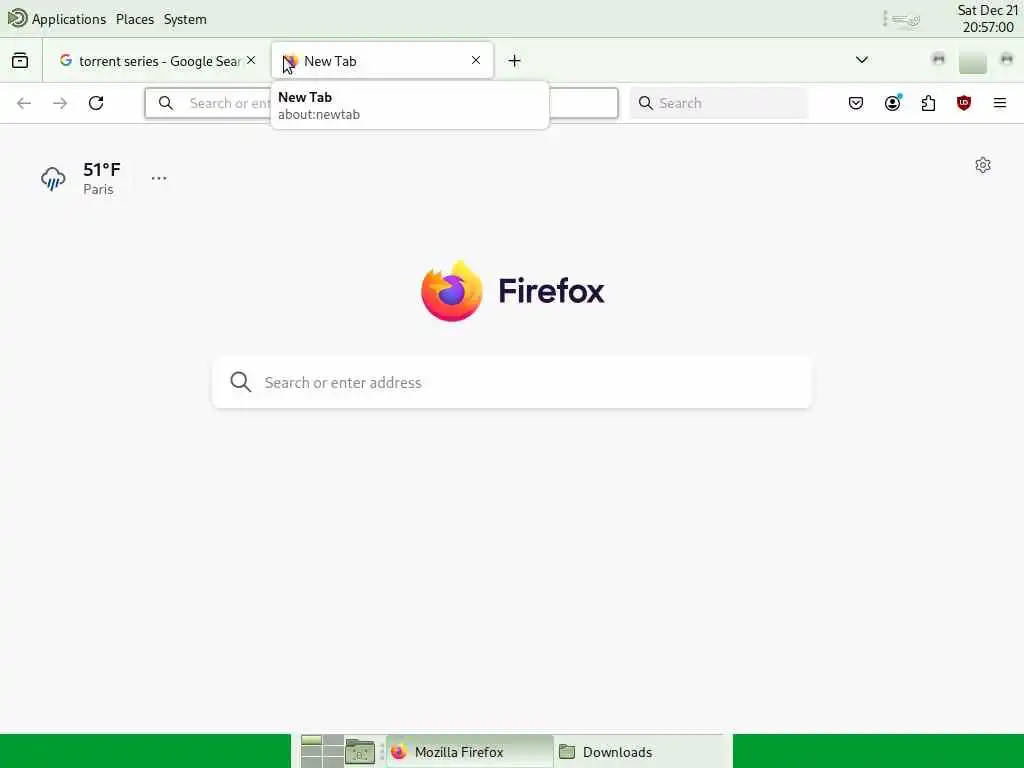1024x768 pixels.
Task: Click the rain cloud weather icon
Action: pos(53,178)
